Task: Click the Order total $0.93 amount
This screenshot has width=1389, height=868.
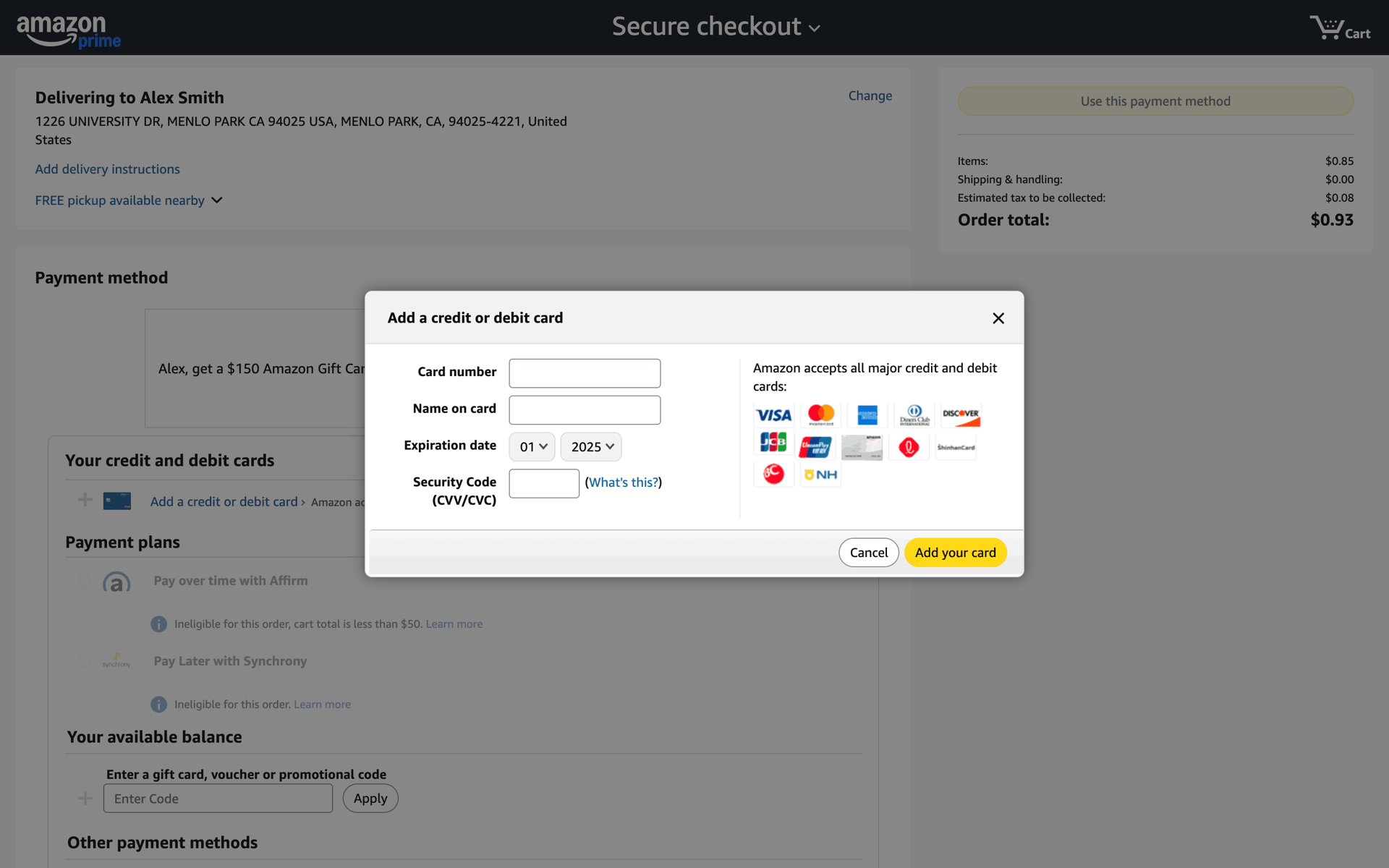Action: pyautogui.click(x=1332, y=220)
